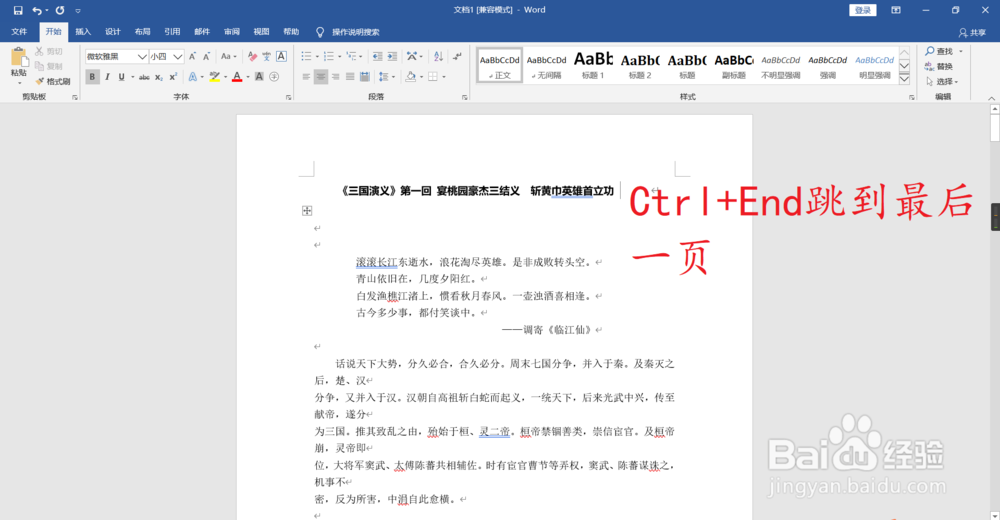
Task: Click the Numbering list icon
Action: (328, 57)
